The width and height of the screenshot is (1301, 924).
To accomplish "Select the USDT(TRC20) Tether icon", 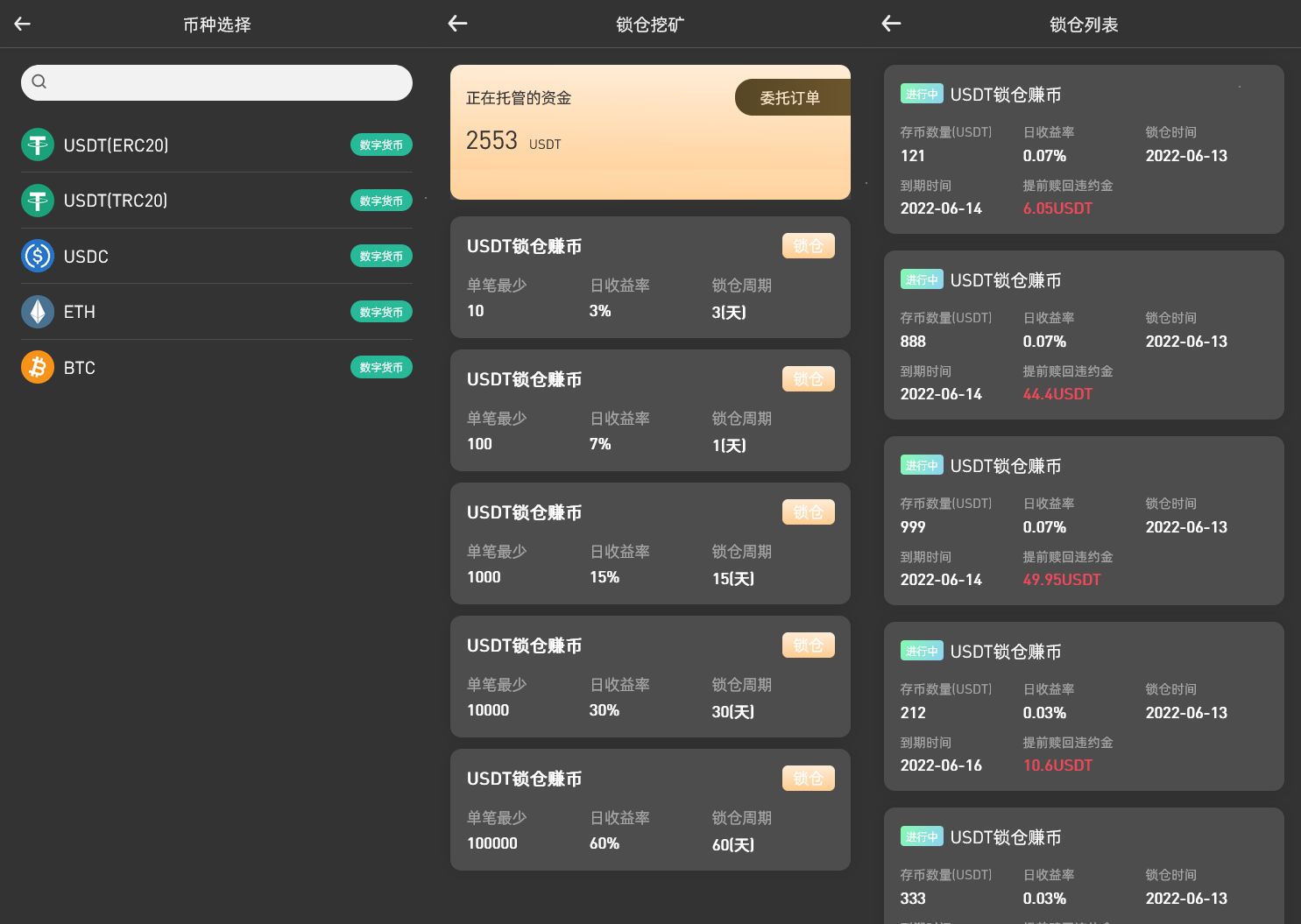I will (38, 201).
